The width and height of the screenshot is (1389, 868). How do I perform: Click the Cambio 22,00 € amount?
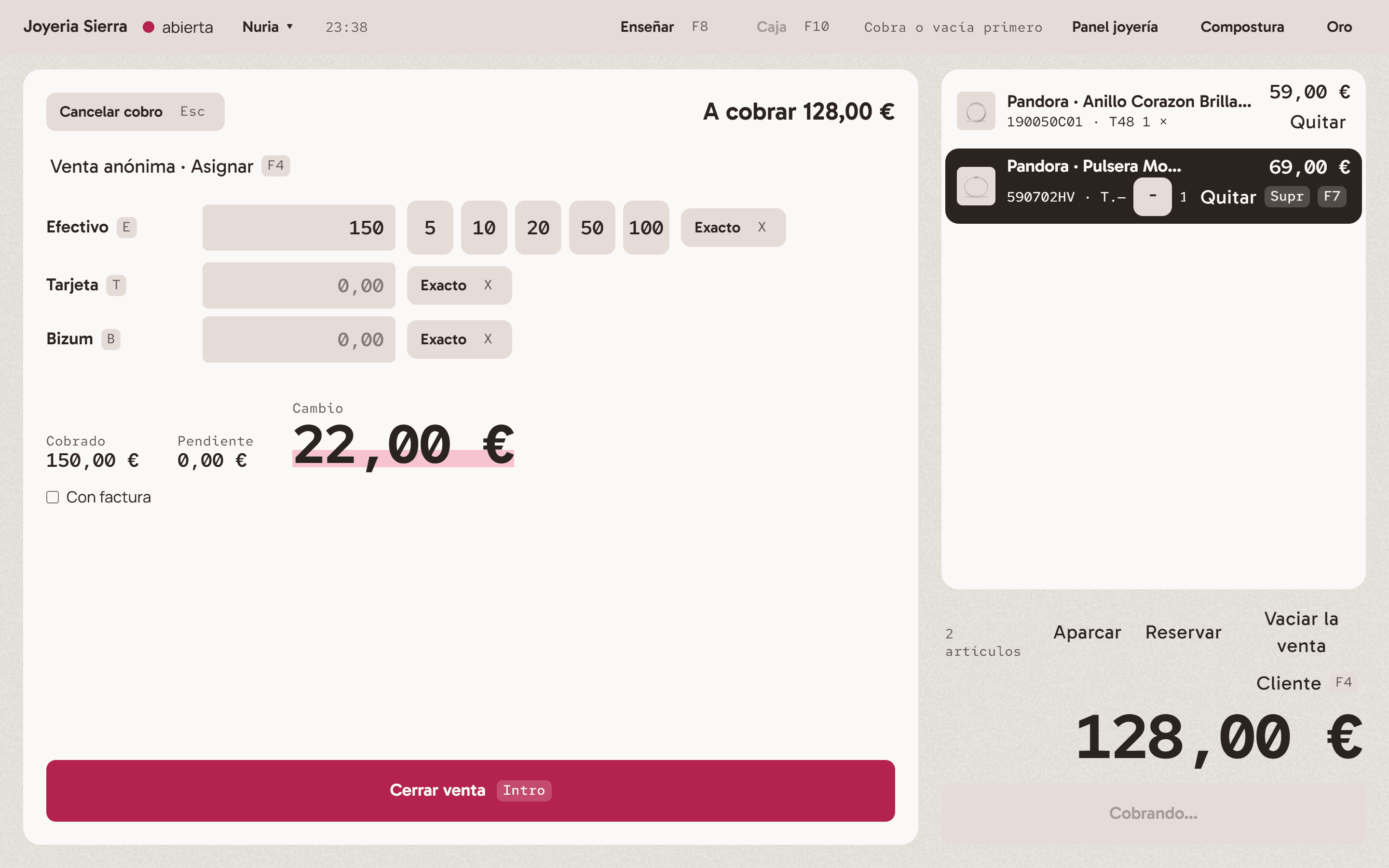point(403,446)
